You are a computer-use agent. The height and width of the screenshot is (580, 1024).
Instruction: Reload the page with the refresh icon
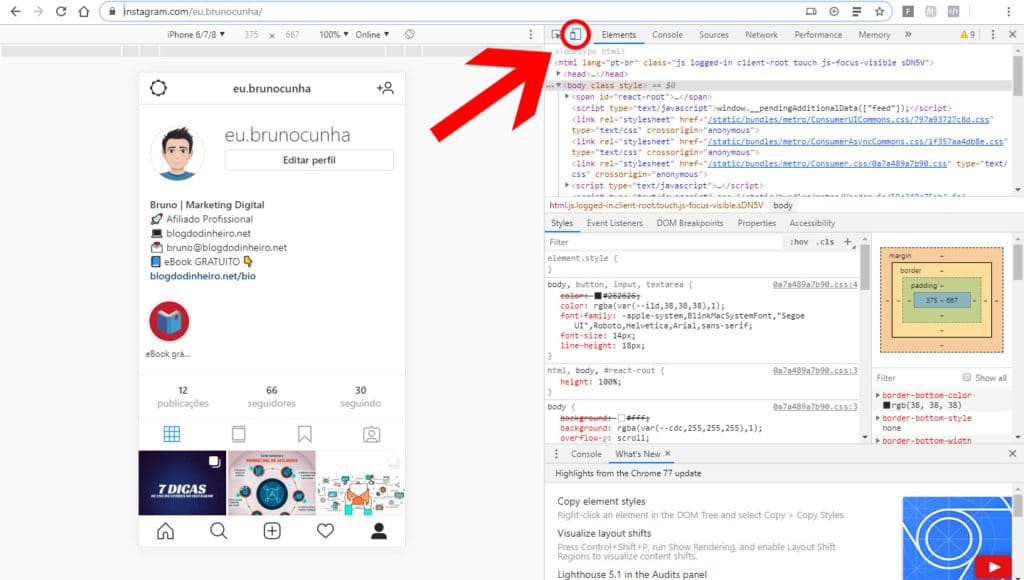tap(61, 12)
